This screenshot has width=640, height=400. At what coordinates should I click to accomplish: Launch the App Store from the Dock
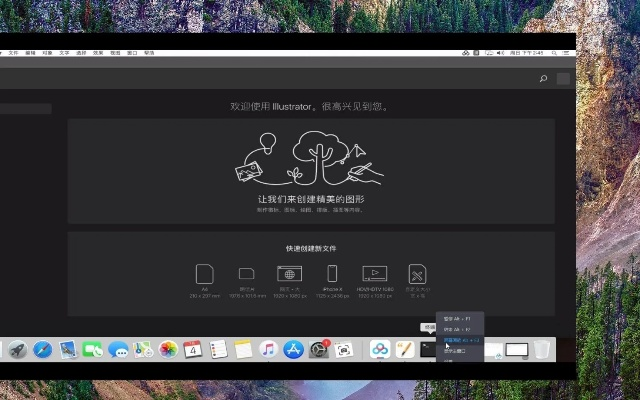293,350
